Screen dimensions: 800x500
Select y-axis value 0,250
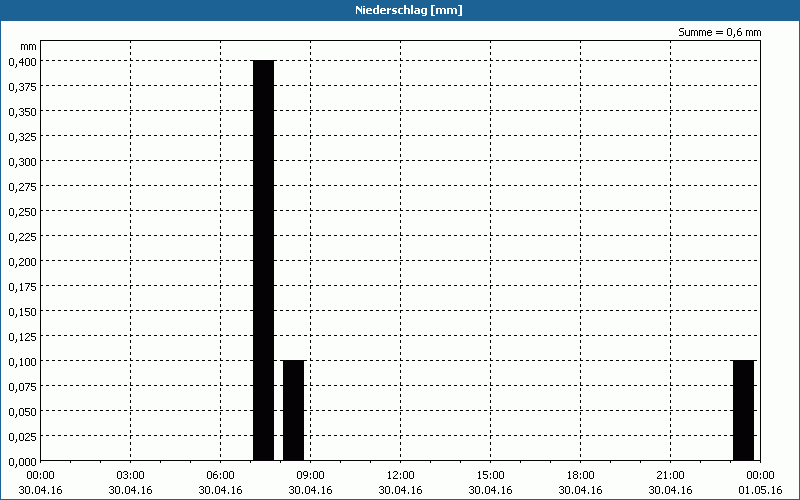22,212
